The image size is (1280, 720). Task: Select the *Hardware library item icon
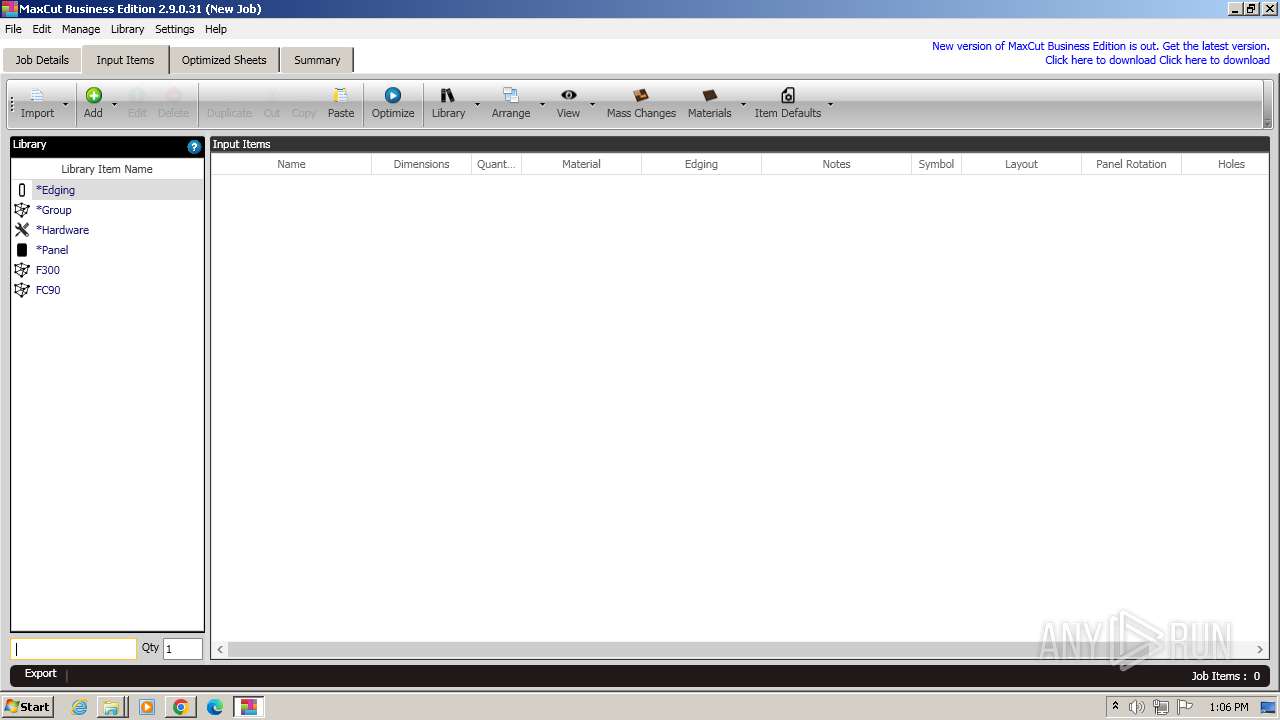tap(22, 230)
